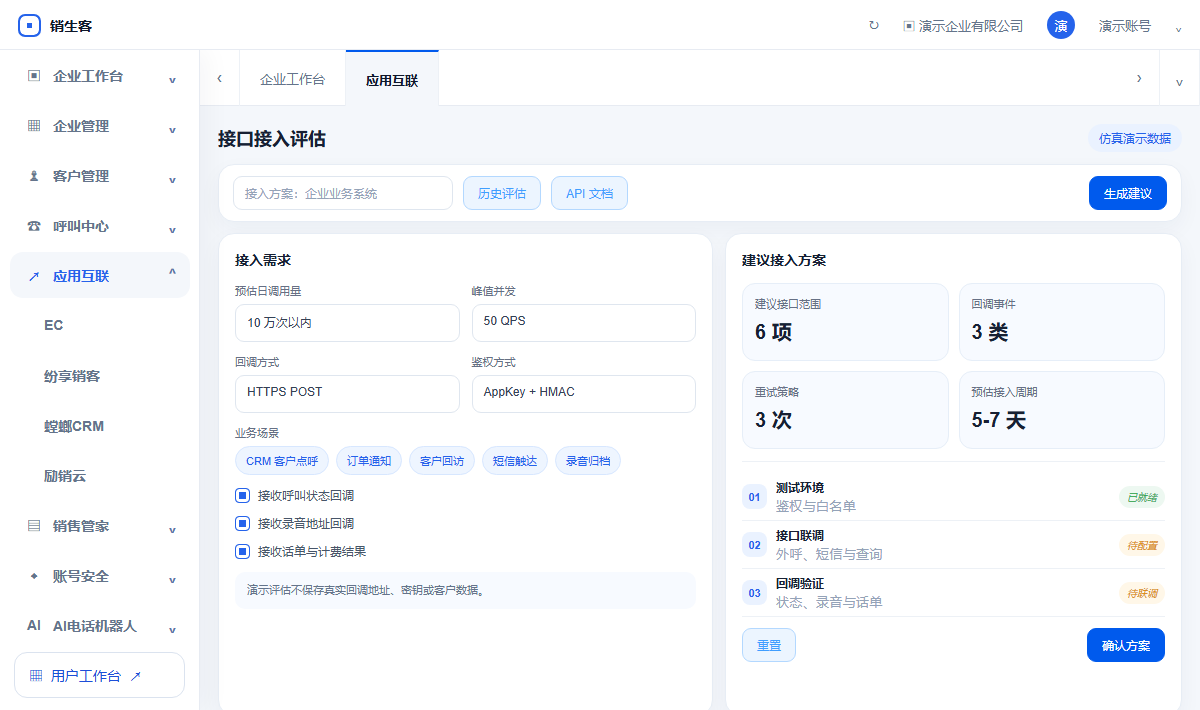
Task: Expand the 企业管理 chevron
Action: pos(172,130)
